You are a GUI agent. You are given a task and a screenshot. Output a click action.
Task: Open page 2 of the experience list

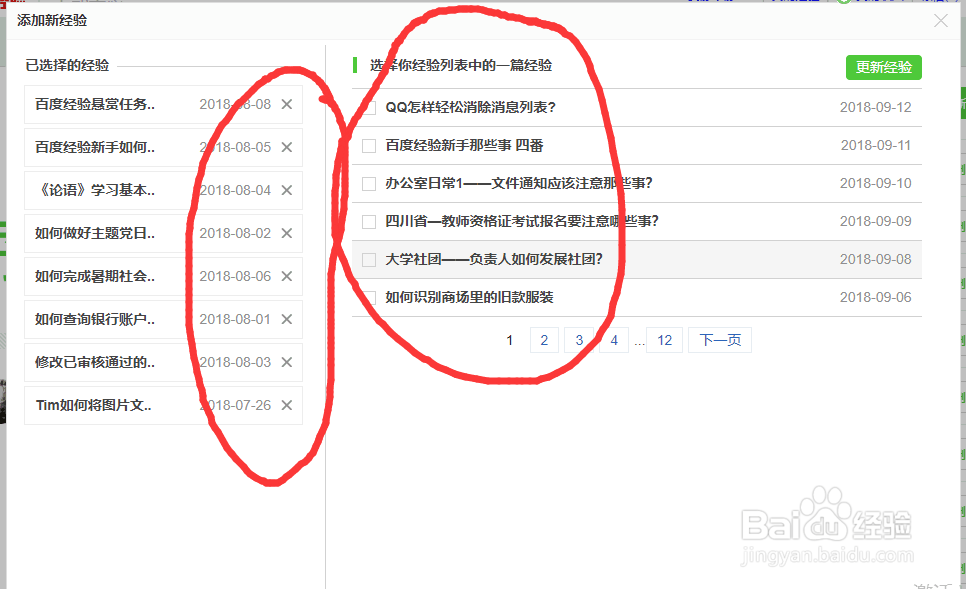544,340
